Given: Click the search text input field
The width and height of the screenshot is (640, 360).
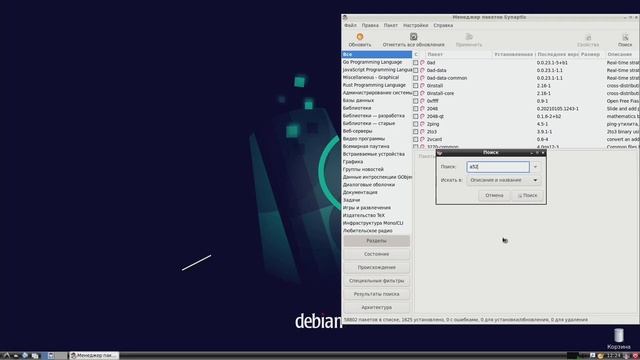Looking at the screenshot, I should click(498, 167).
